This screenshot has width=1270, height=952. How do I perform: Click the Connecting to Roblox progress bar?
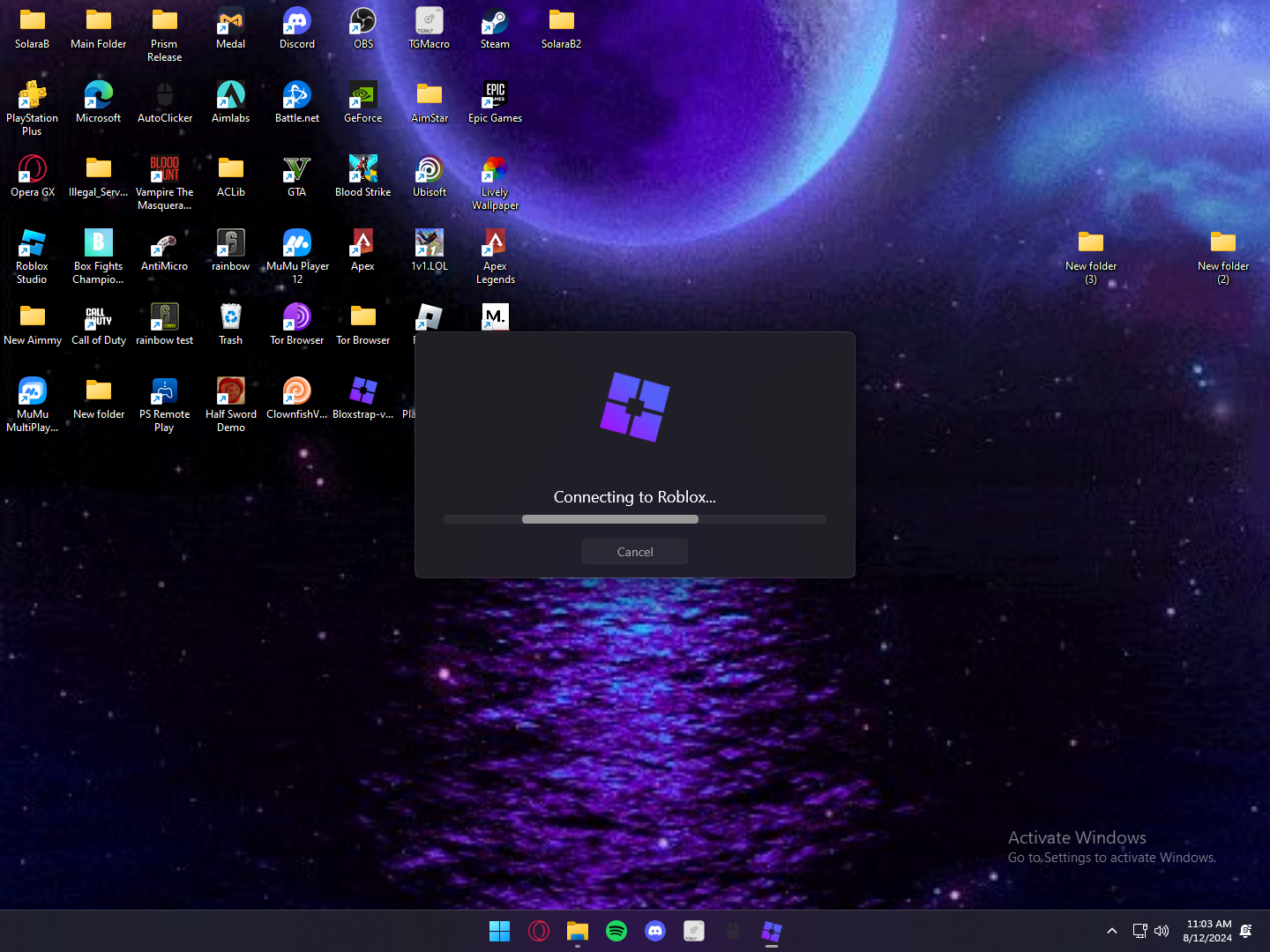tap(635, 519)
